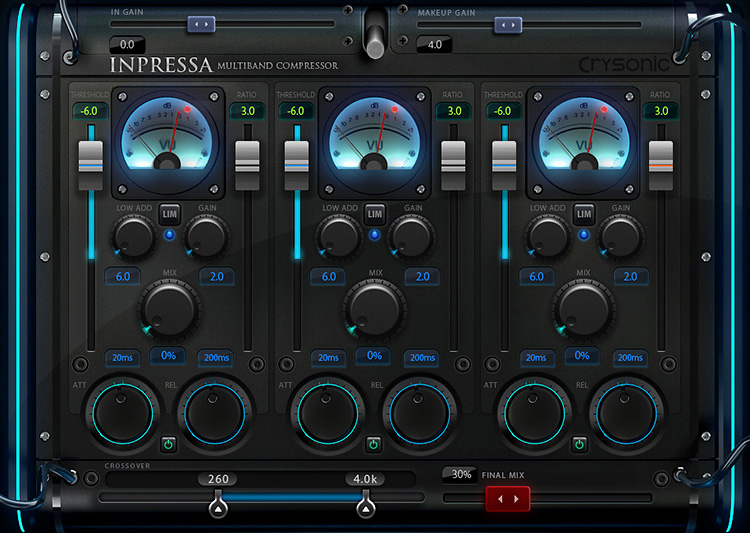The width and height of the screenshot is (750, 533).
Task: Click second band Ratio 3.0 readout
Action: [453, 111]
